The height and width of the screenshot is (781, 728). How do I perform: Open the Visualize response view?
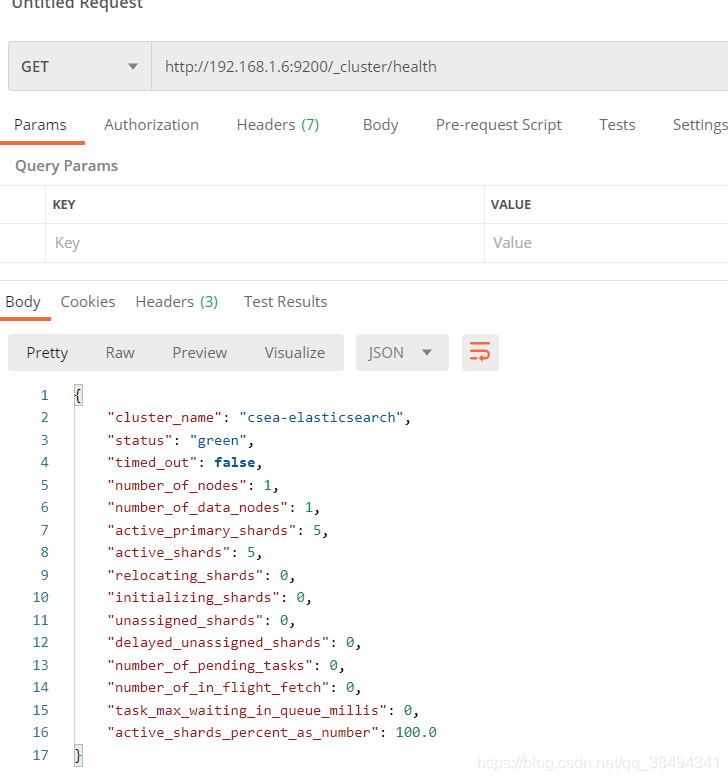coord(294,352)
